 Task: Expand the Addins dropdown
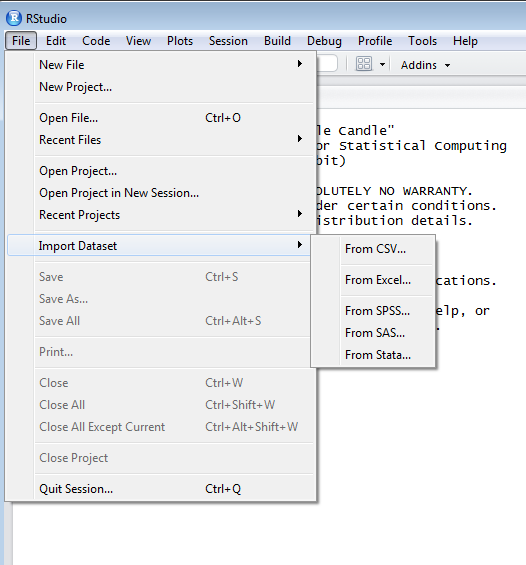coord(425,65)
